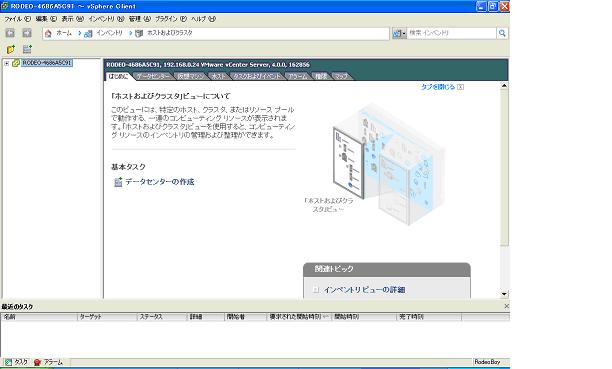Click arrow after インベントリ in breadcrumb

click(x=130, y=34)
